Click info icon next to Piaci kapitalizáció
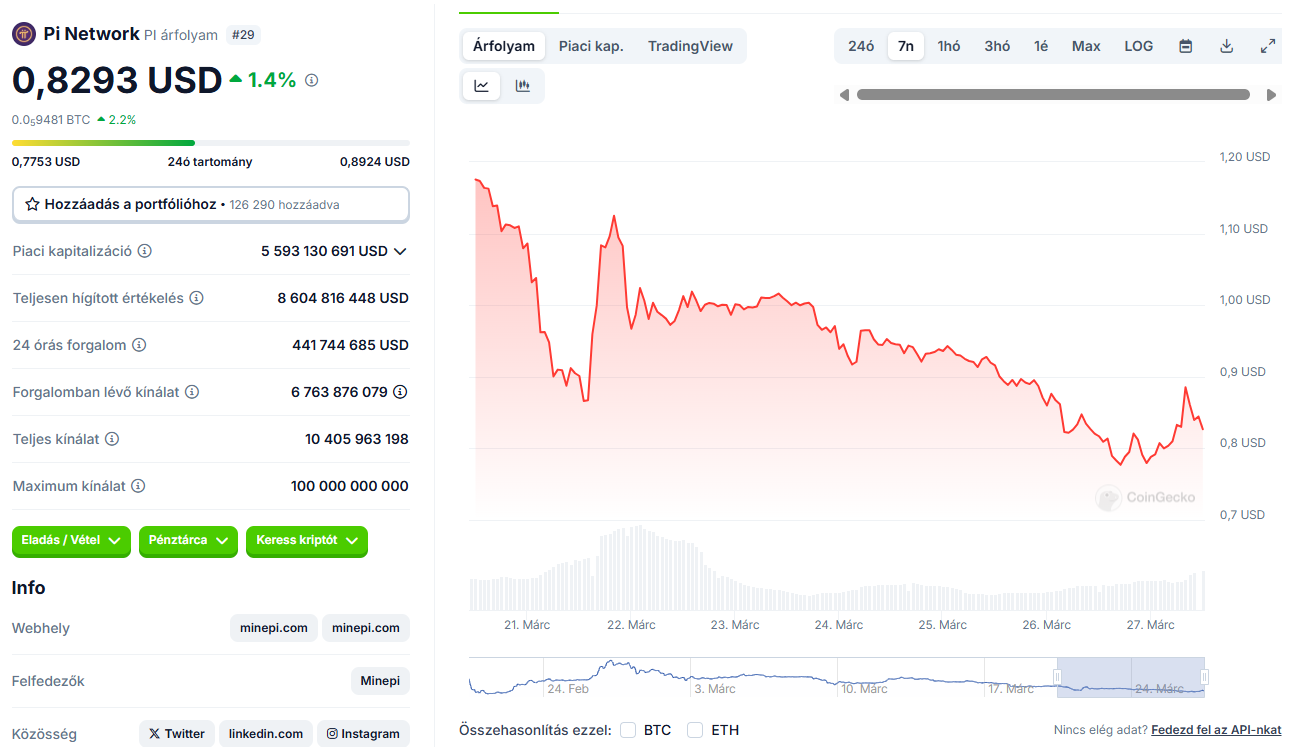Viewport: 1299px width, 751px height. tap(145, 251)
